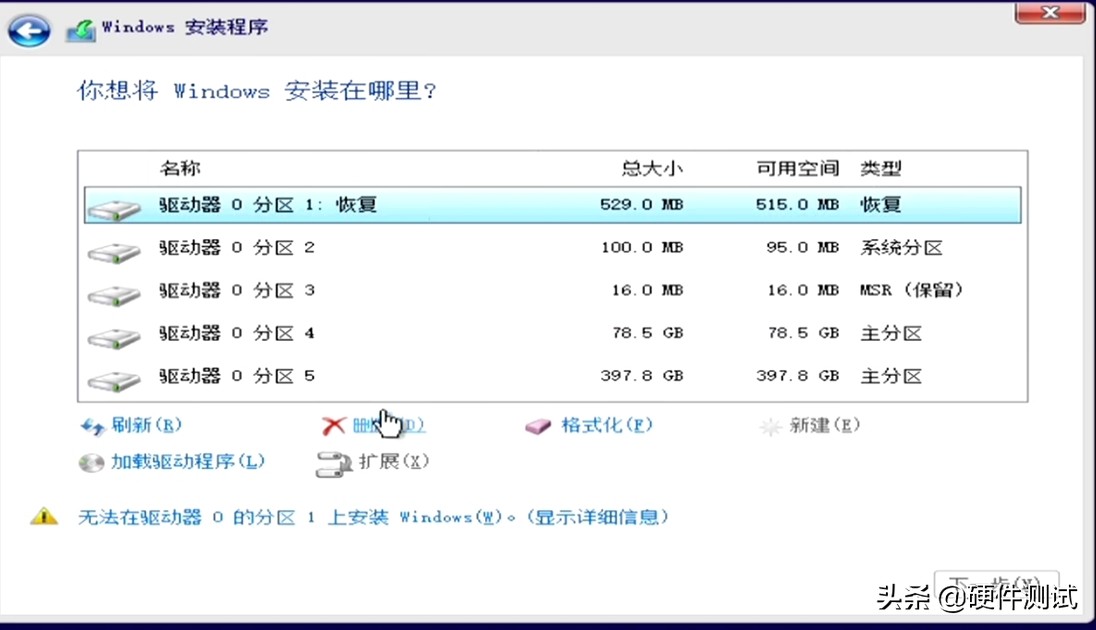The image size is (1096, 630).
Task: Select the 397.8 GB primary partition
Action: (x=400, y=376)
